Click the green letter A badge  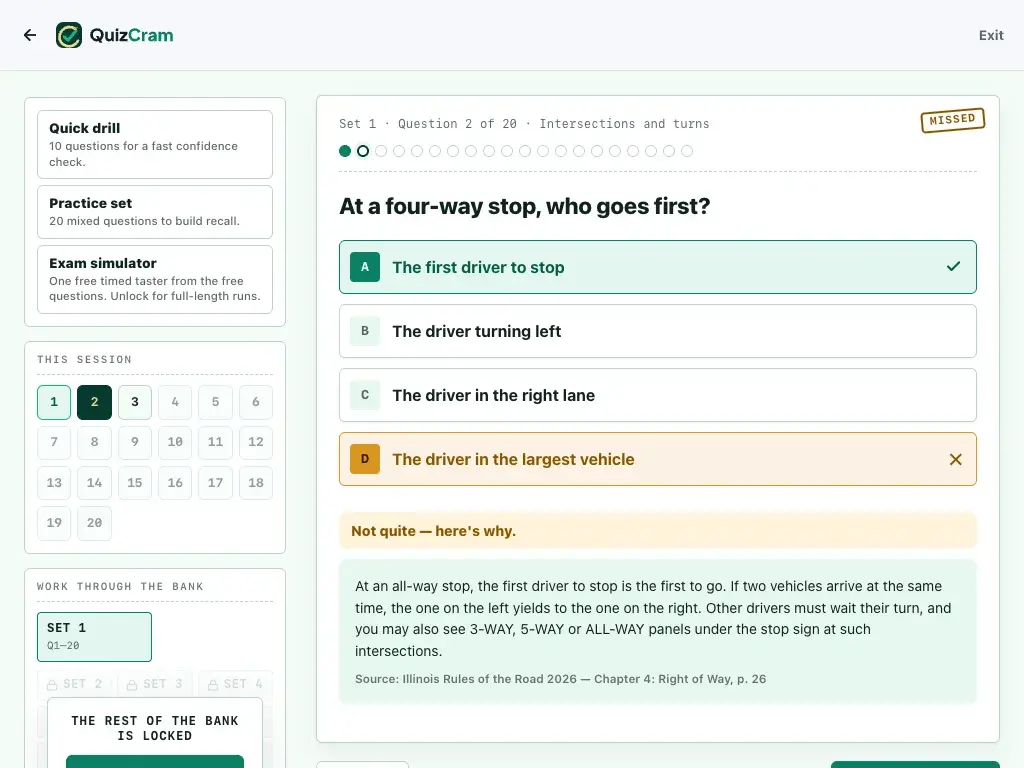point(365,266)
